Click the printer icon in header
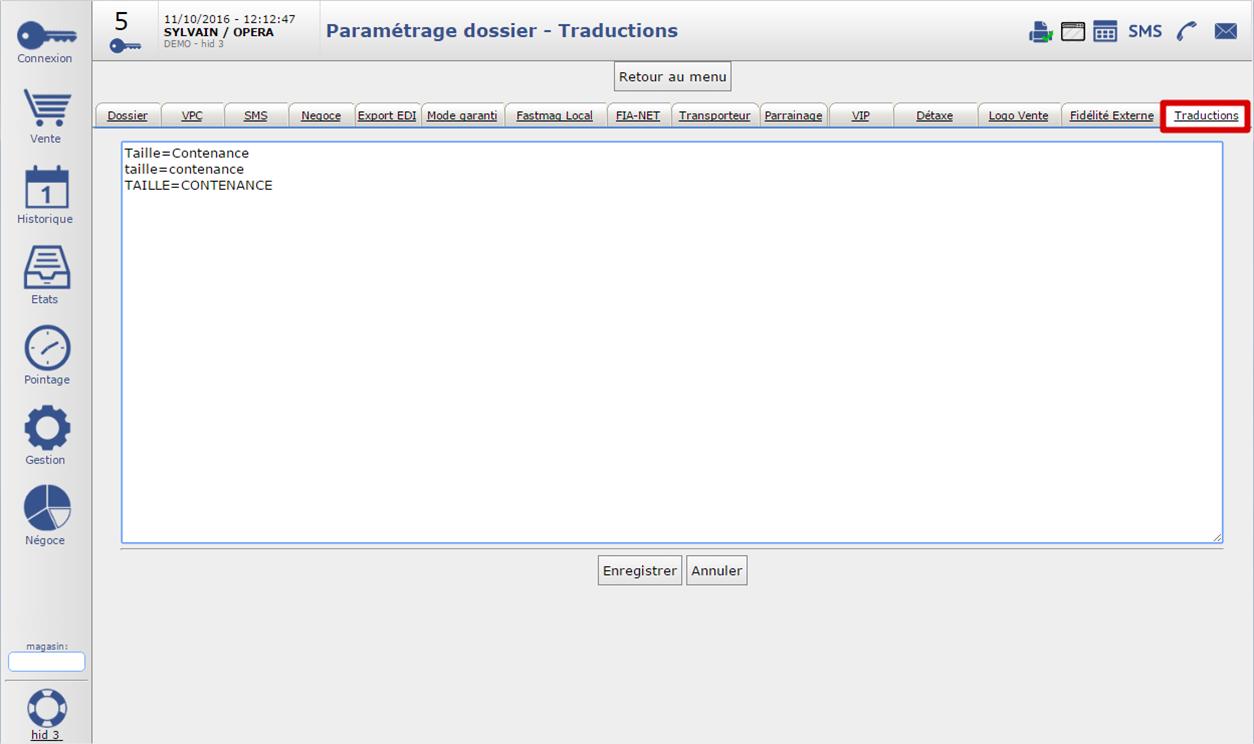This screenshot has width=1254, height=744. (1040, 32)
